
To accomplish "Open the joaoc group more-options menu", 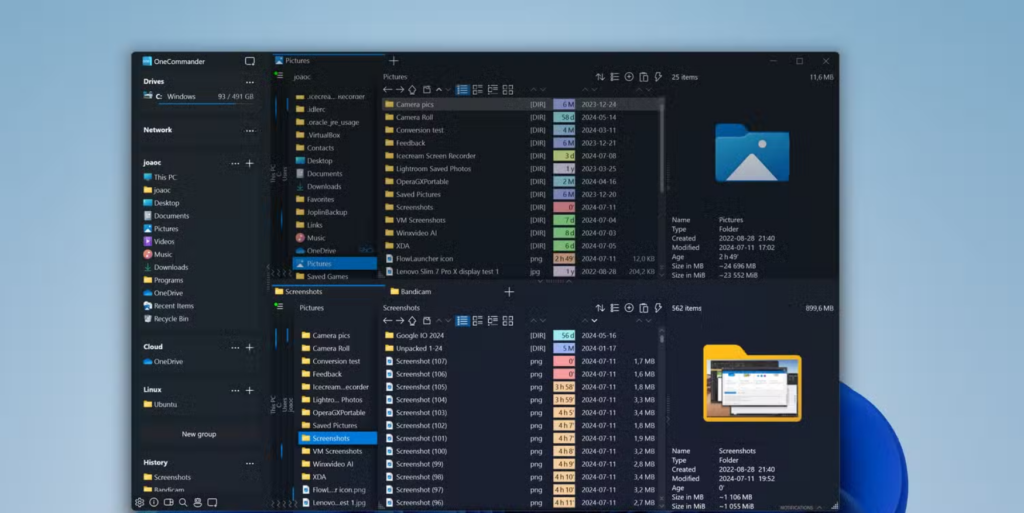I will tap(235, 163).
